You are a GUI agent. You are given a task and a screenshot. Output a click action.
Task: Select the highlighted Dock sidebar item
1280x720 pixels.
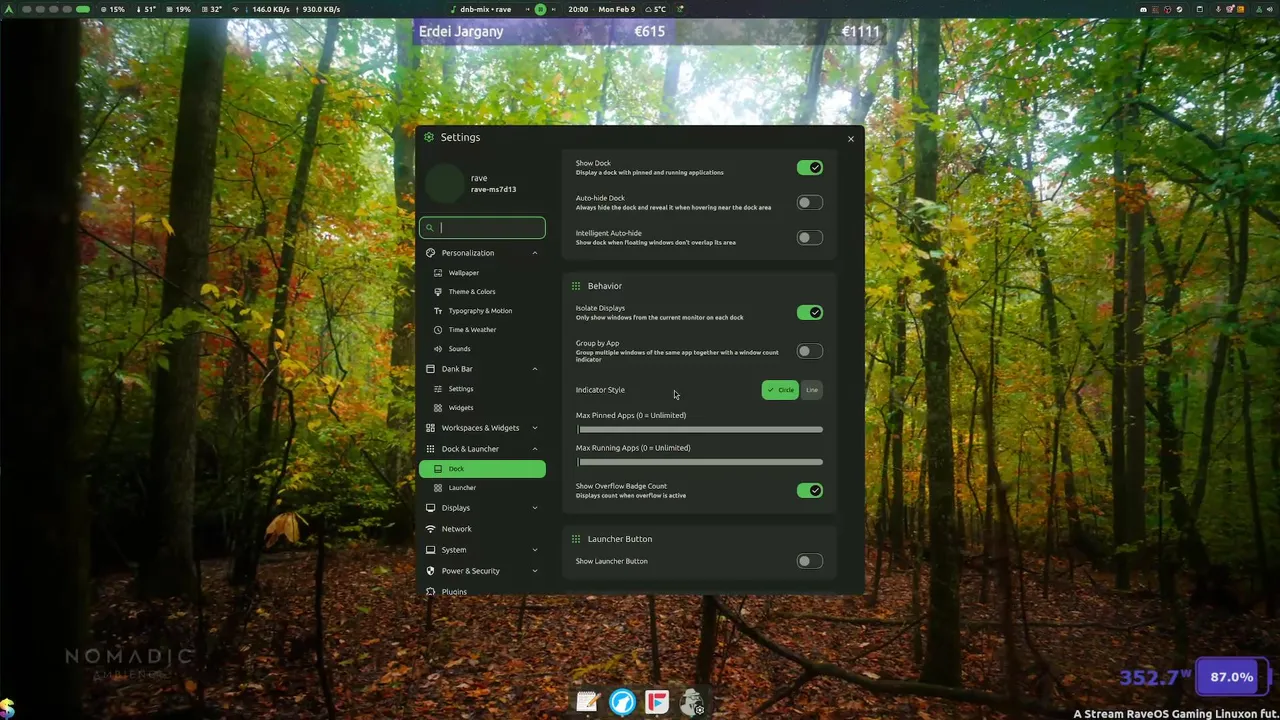tap(482, 469)
